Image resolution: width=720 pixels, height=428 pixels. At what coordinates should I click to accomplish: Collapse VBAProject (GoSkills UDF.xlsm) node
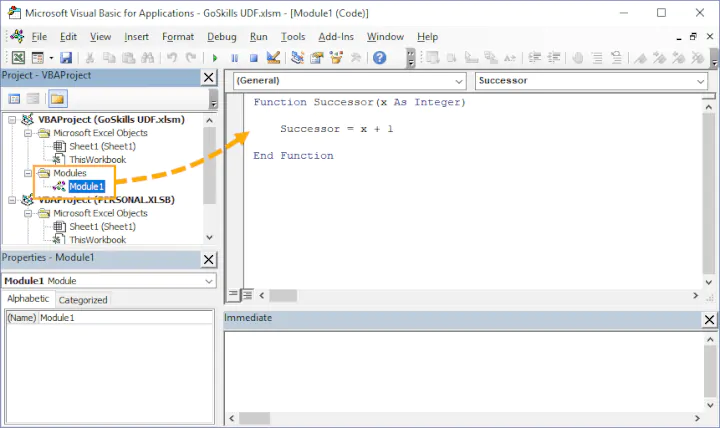point(12,120)
